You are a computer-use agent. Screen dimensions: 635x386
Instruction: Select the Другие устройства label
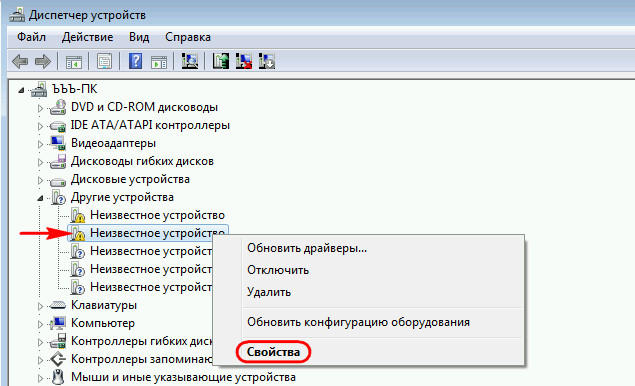[122, 197]
